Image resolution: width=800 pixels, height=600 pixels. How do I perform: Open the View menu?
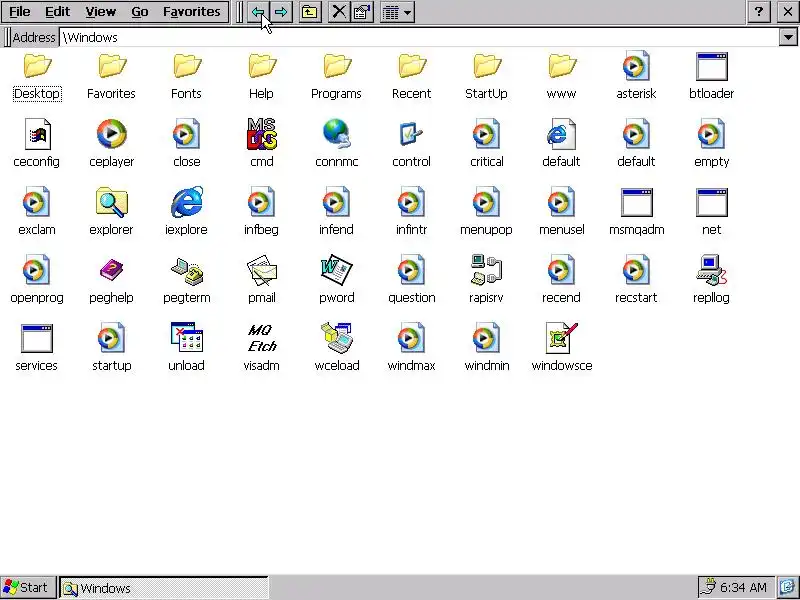click(100, 11)
